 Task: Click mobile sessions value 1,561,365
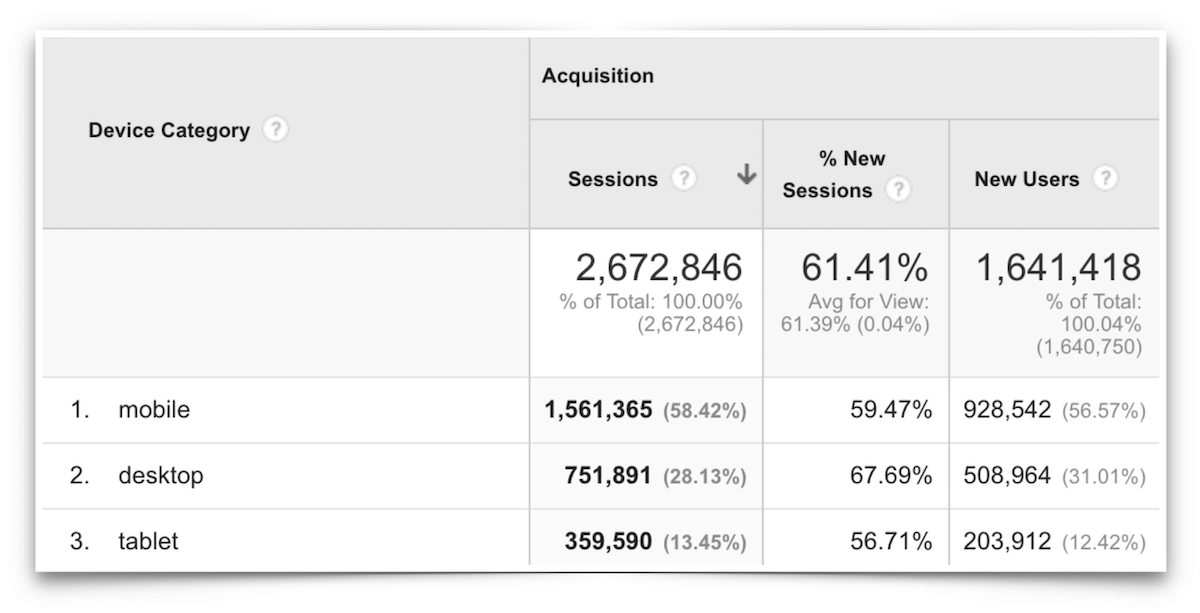pyautogui.click(x=598, y=410)
